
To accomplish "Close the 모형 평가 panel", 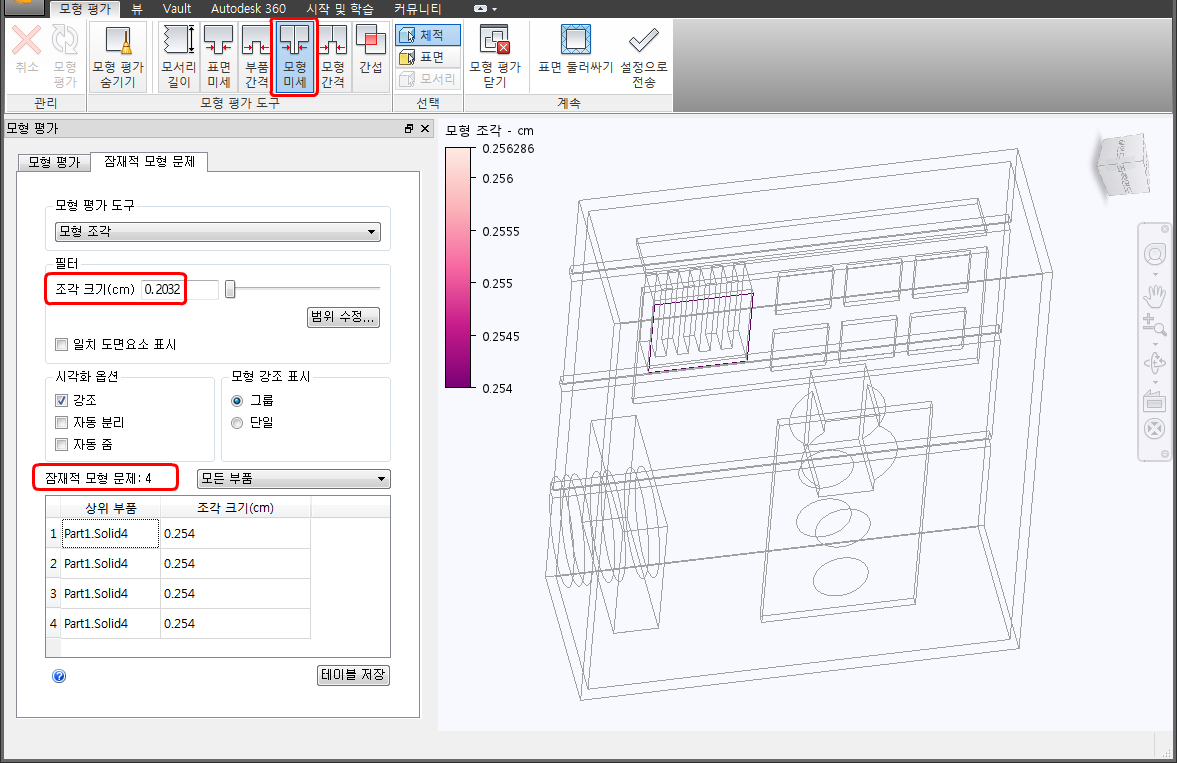I will 425,128.
